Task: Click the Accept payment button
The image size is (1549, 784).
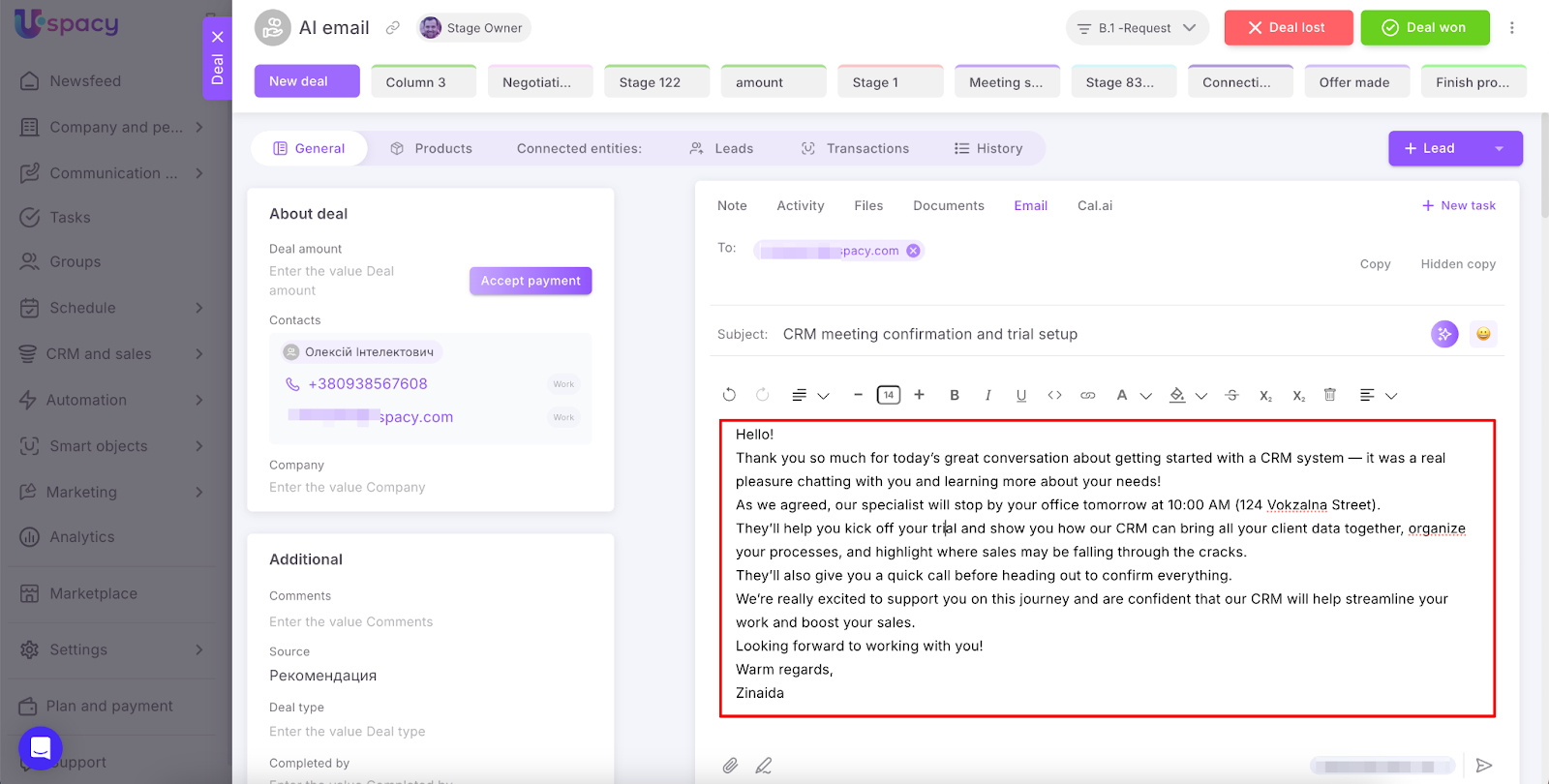Action: 531,281
